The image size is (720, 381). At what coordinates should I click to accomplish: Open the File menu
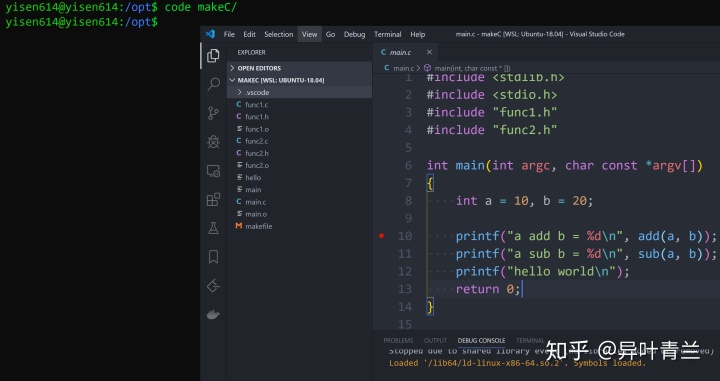229,34
